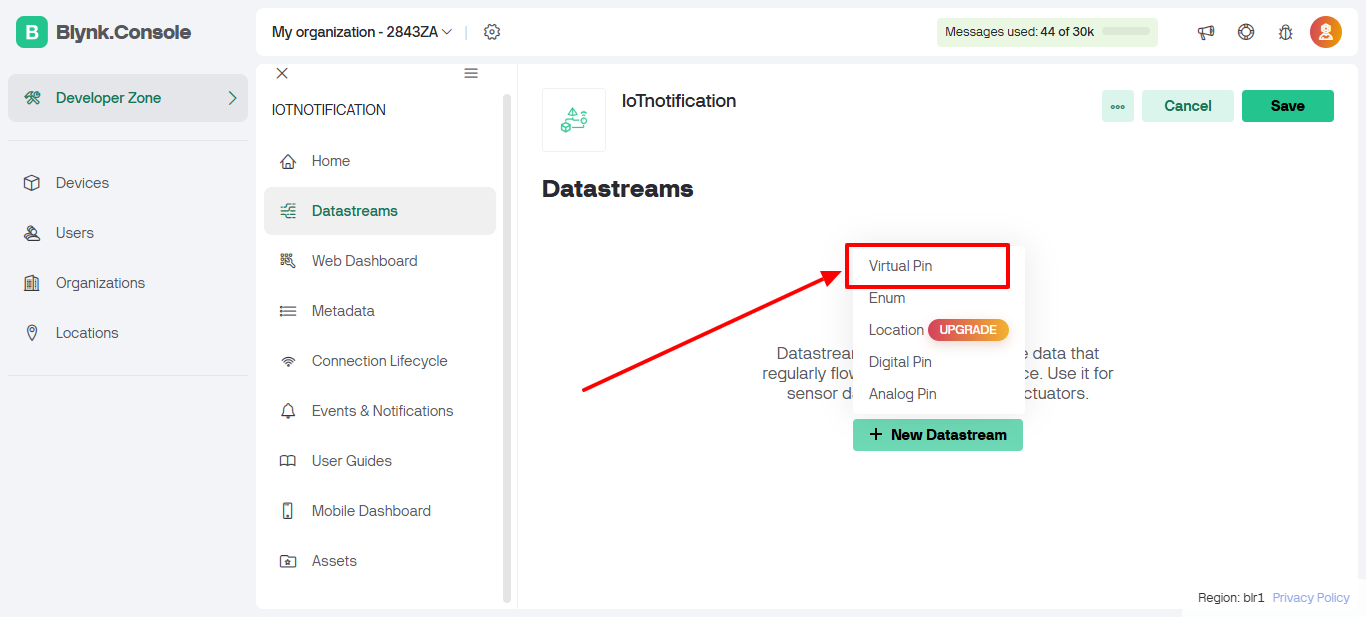Go to Devices

tap(128, 183)
